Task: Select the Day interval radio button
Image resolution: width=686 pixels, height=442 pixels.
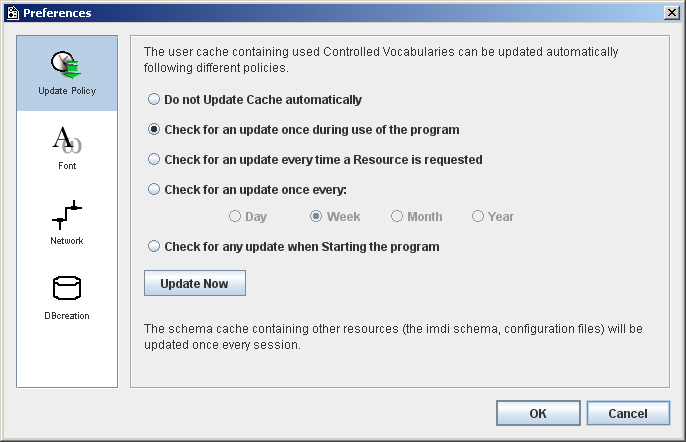Action: 235,216
